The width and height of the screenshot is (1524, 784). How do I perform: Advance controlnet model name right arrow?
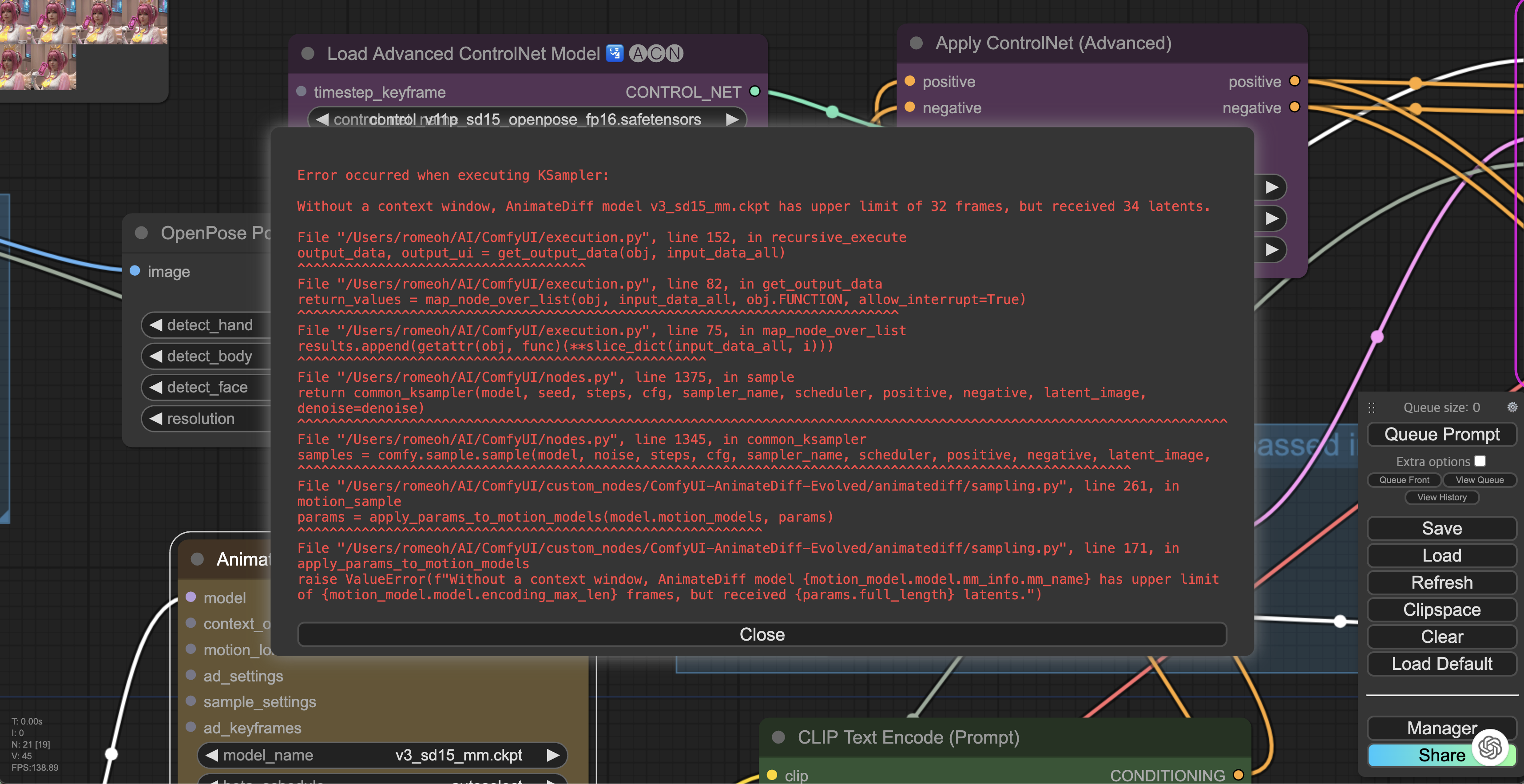732,119
